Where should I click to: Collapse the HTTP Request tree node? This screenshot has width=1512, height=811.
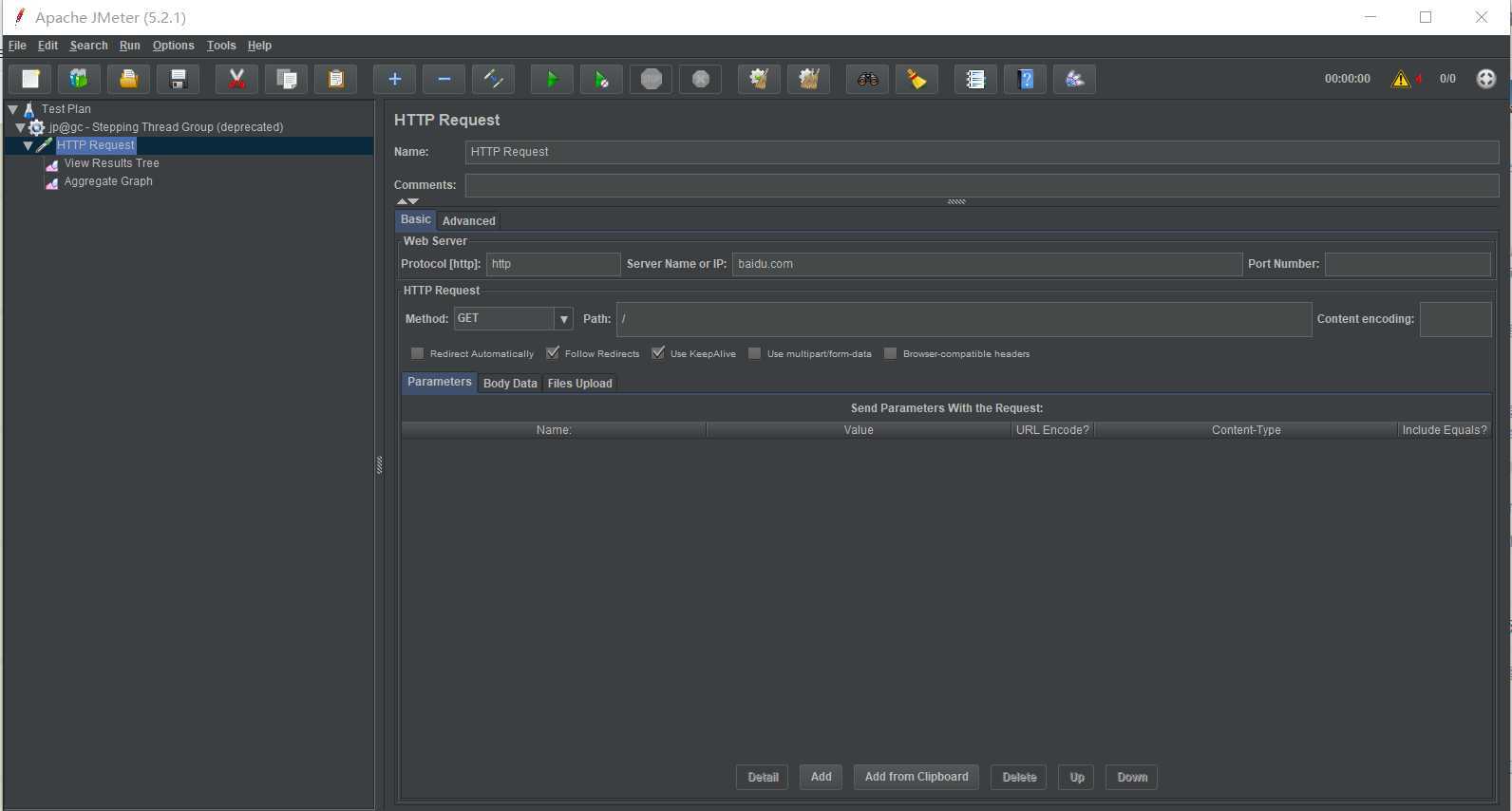[28, 145]
